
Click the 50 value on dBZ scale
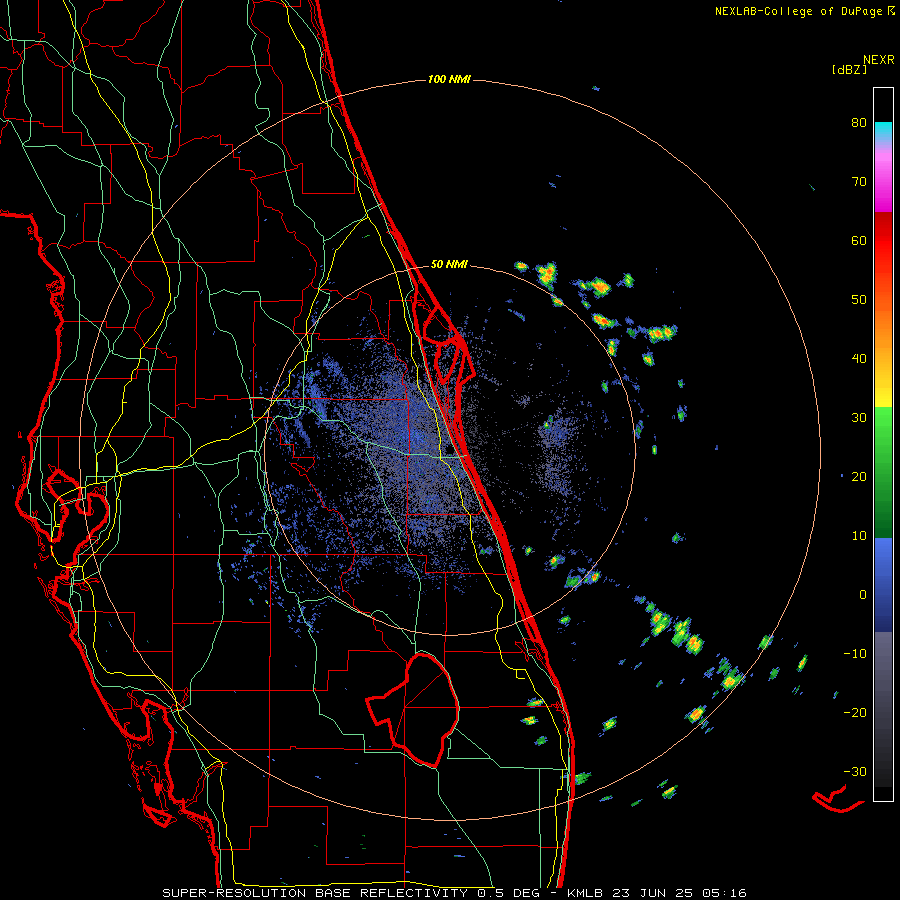click(859, 300)
